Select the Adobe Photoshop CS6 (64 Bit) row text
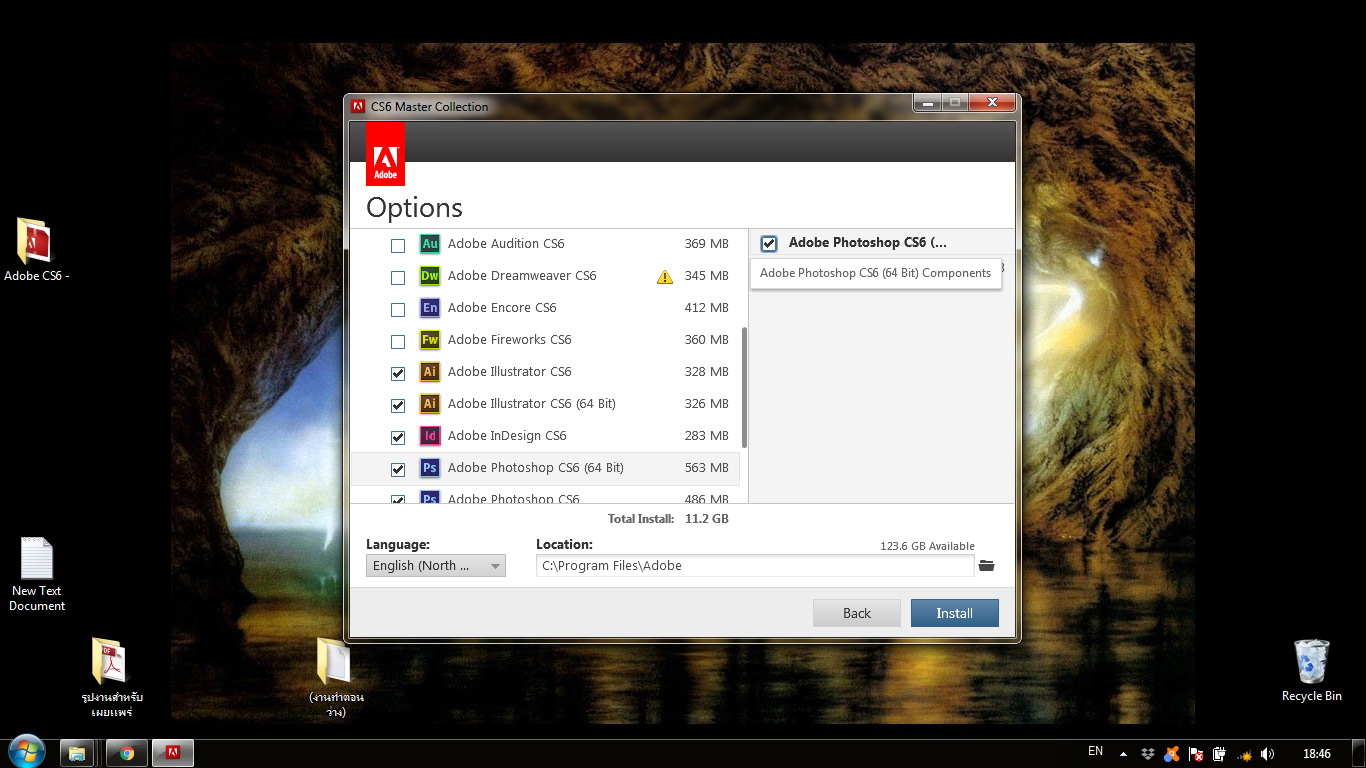The height and width of the screenshot is (768, 1366). (536, 468)
